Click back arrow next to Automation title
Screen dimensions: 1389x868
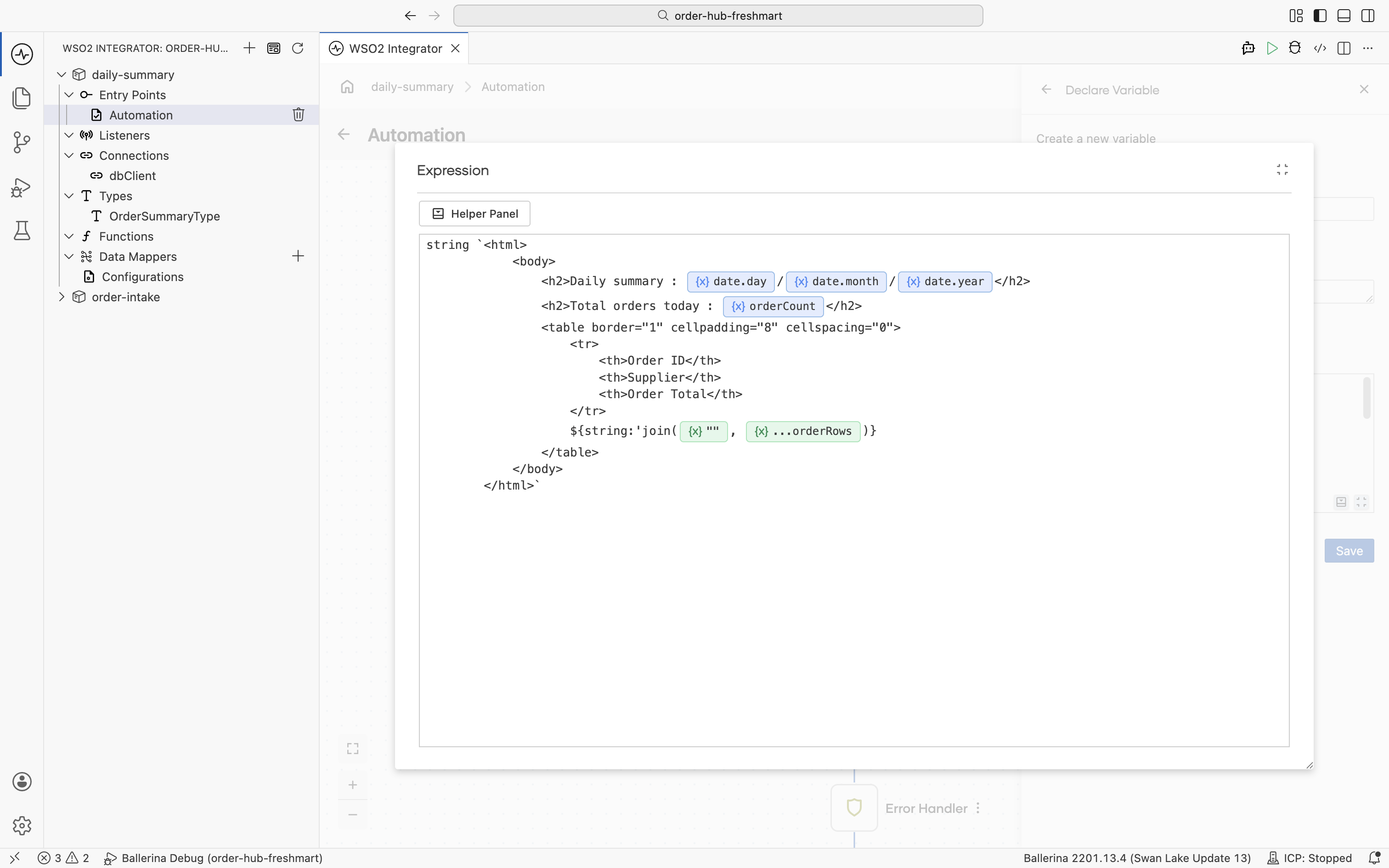pyautogui.click(x=344, y=134)
